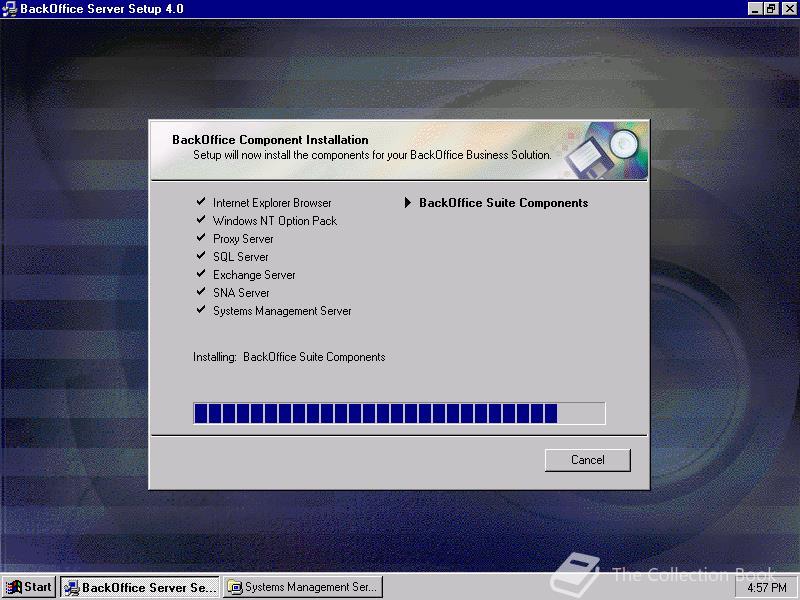800x600 pixels.
Task: Click the Cancel button
Action: point(587,460)
